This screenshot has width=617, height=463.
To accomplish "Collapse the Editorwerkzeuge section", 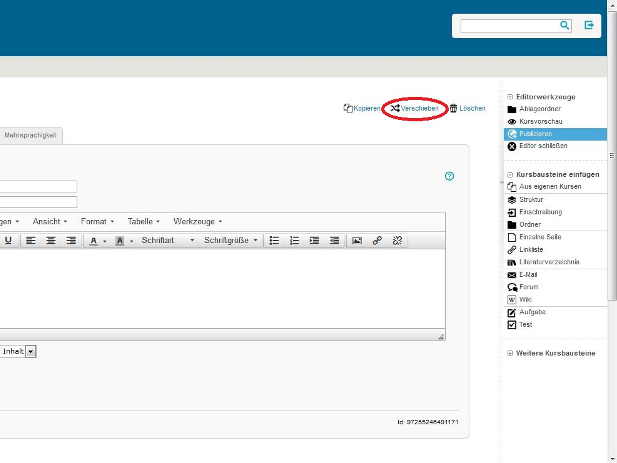I will coord(510,97).
